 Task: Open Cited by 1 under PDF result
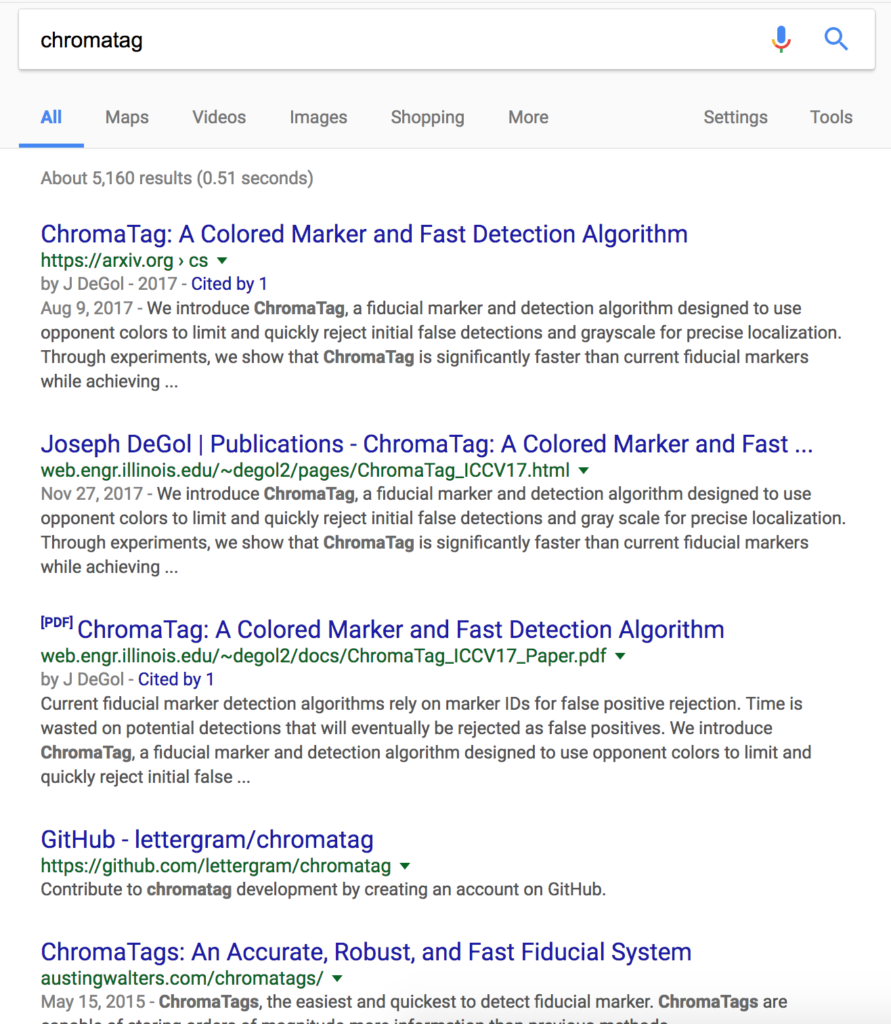tap(176, 680)
